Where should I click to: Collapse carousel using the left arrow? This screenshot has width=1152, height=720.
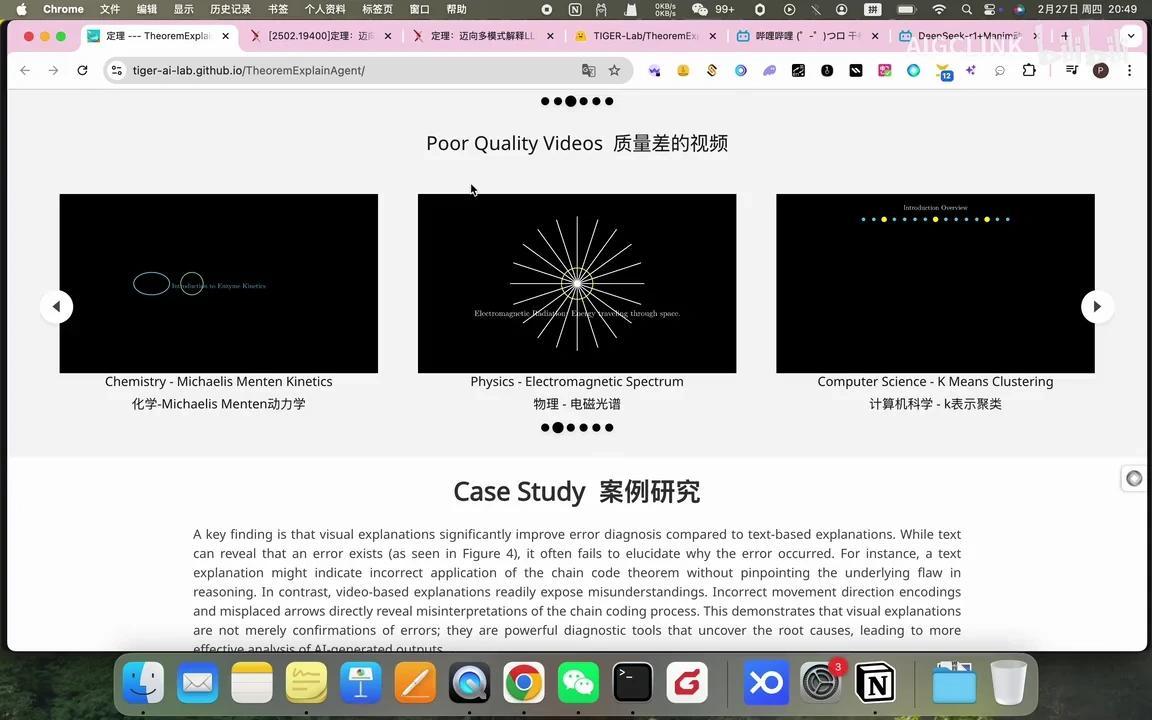[x=57, y=306]
